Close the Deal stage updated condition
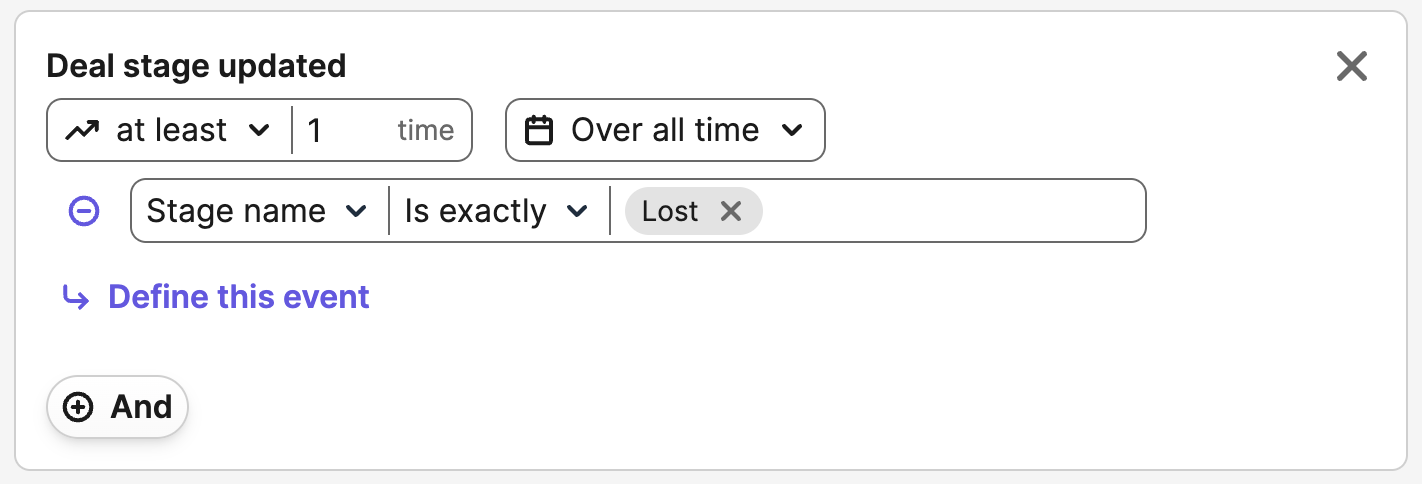 [x=1351, y=67]
